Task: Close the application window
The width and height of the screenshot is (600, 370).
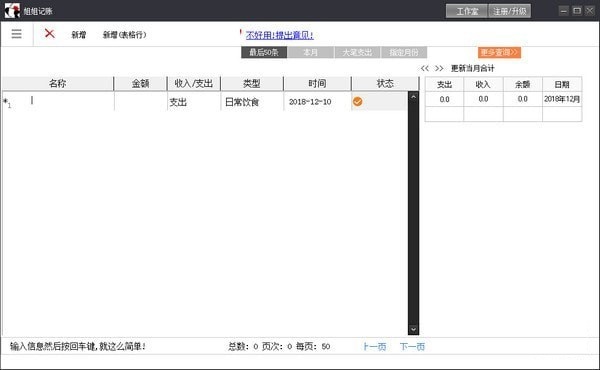Action: [590, 11]
